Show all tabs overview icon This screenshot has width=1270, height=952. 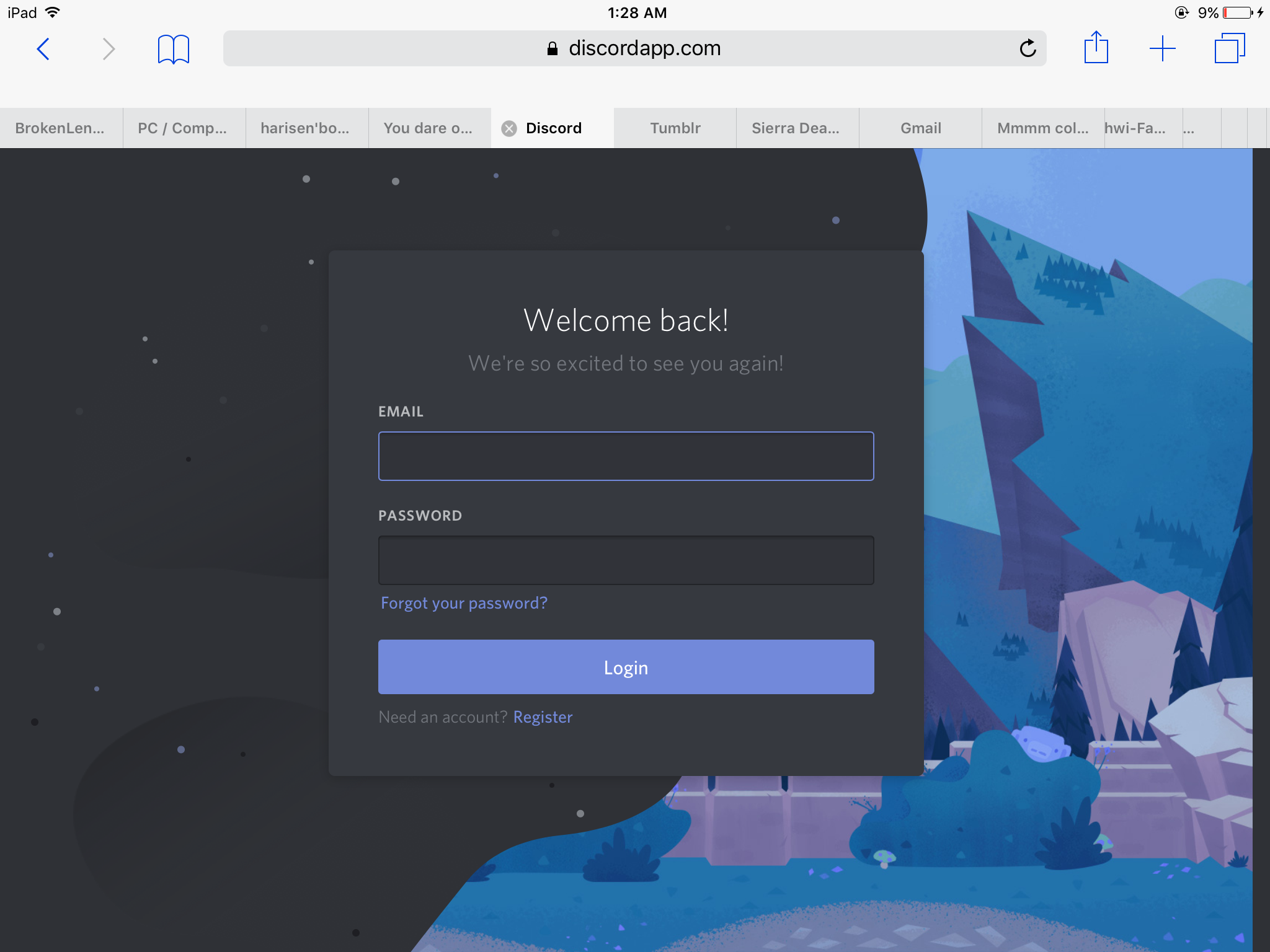point(1230,48)
